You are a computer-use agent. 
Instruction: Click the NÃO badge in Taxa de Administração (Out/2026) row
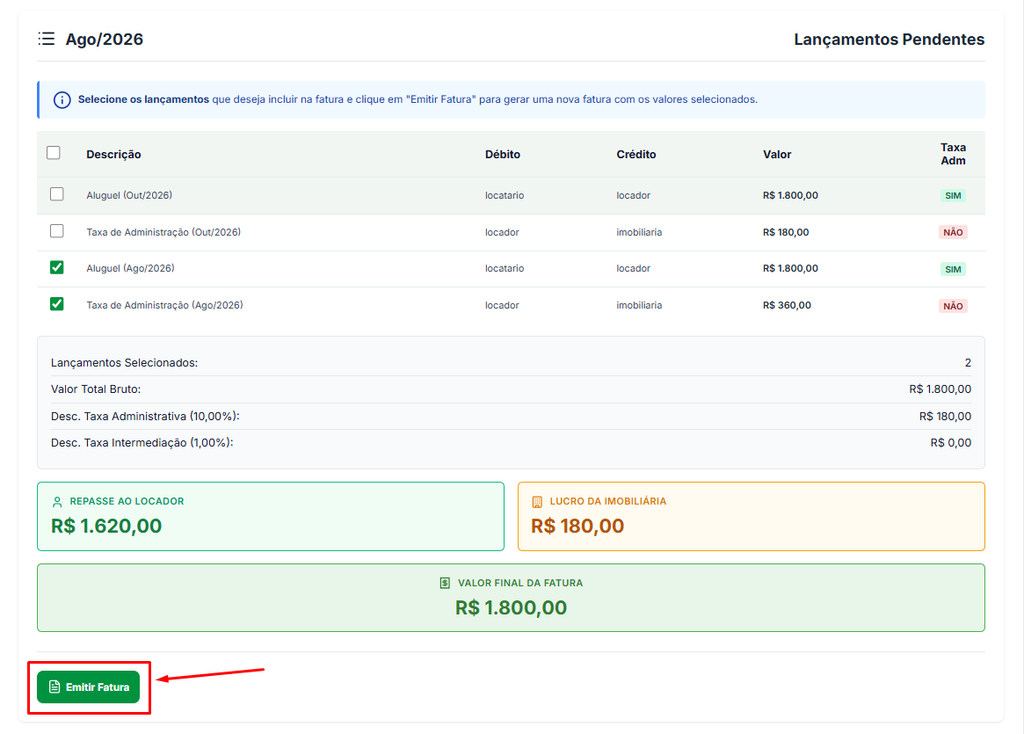coord(953,232)
